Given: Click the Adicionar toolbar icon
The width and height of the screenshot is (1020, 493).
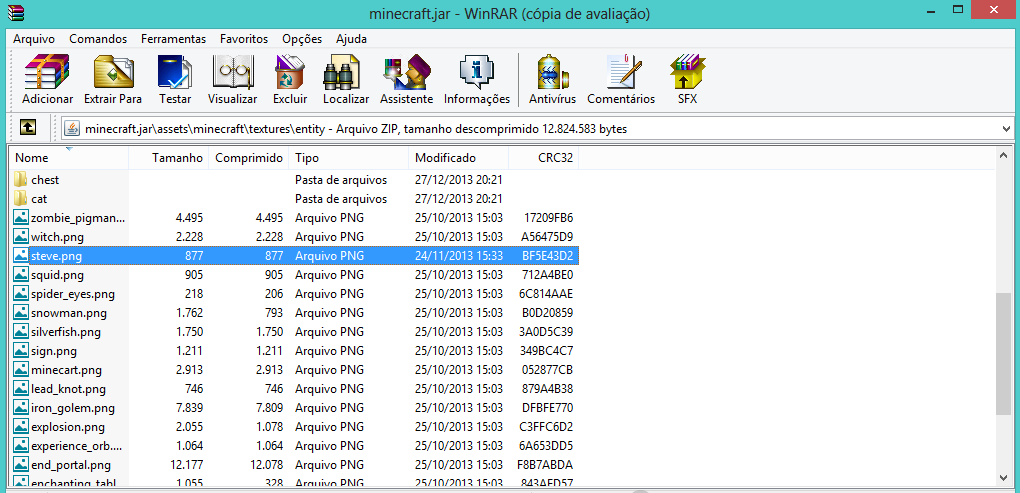Looking at the screenshot, I should coord(47,79).
